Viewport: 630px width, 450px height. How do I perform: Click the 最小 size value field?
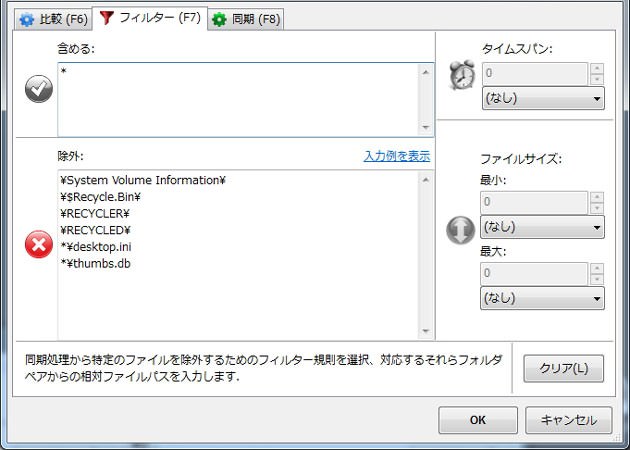click(x=534, y=202)
